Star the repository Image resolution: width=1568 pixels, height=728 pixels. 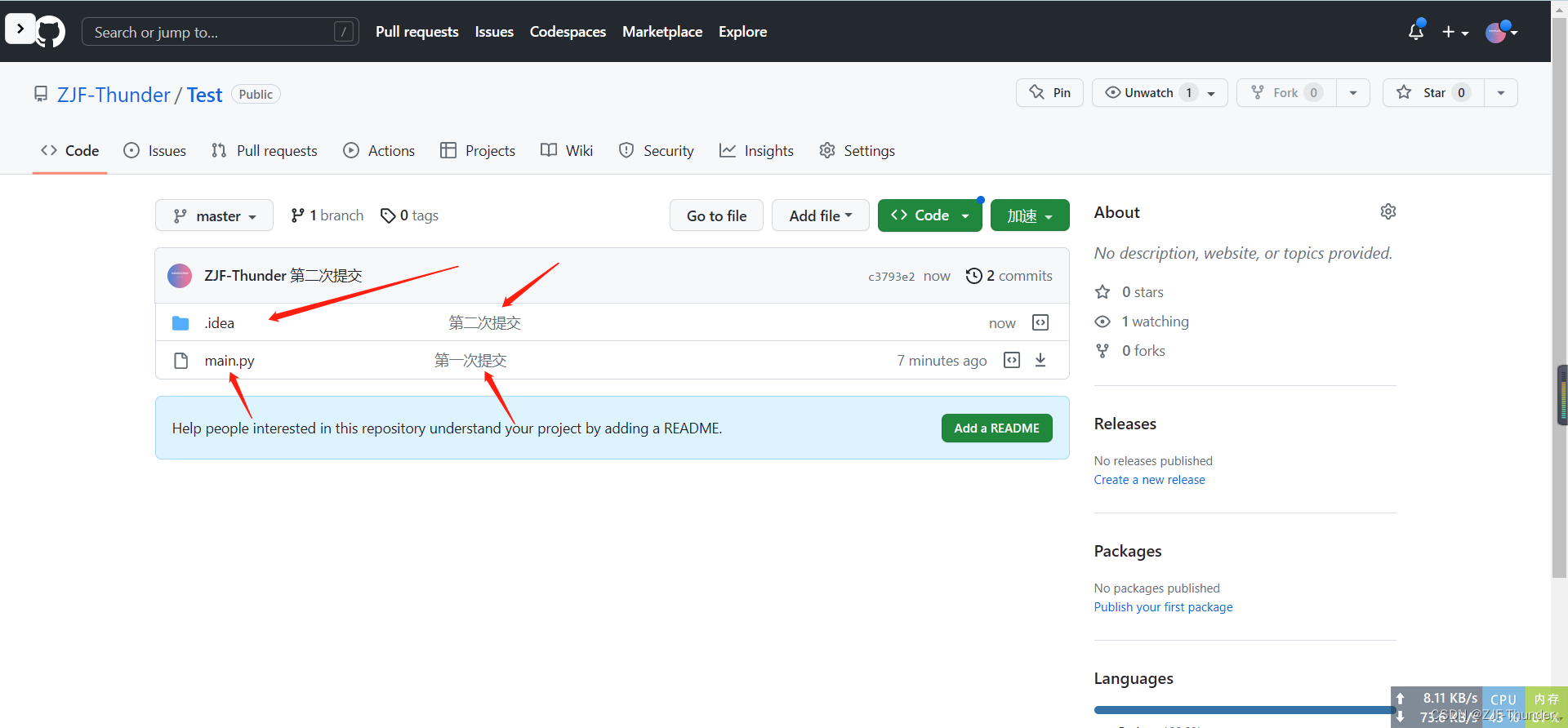pyautogui.click(x=1433, y=92)
